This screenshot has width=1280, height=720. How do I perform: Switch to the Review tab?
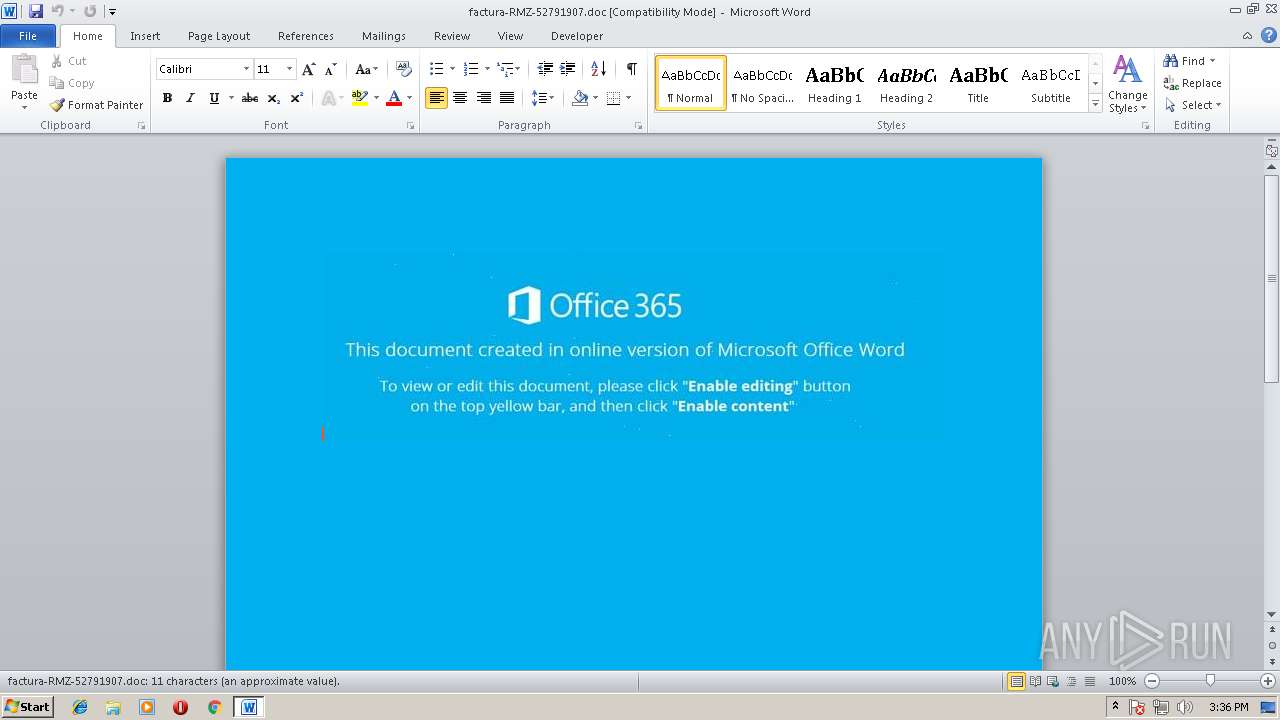(452, 36)
